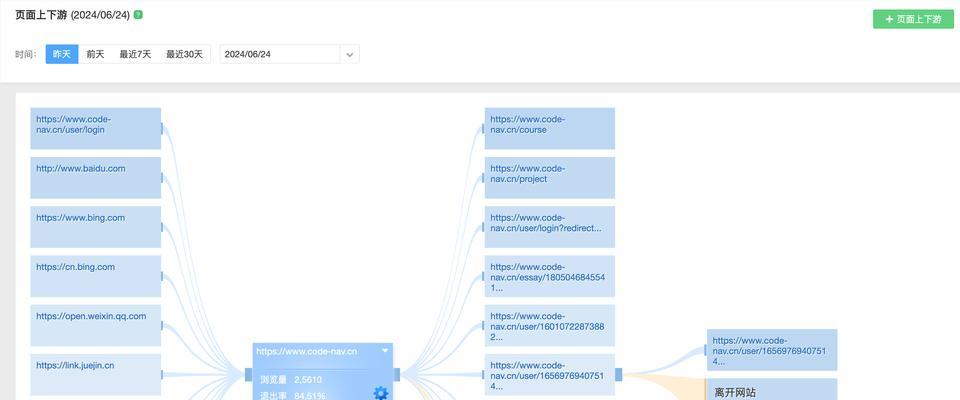Viewport: 960px width, 400px height.
Task: Click the left connector handle of center node
Action: click(249, 374)
